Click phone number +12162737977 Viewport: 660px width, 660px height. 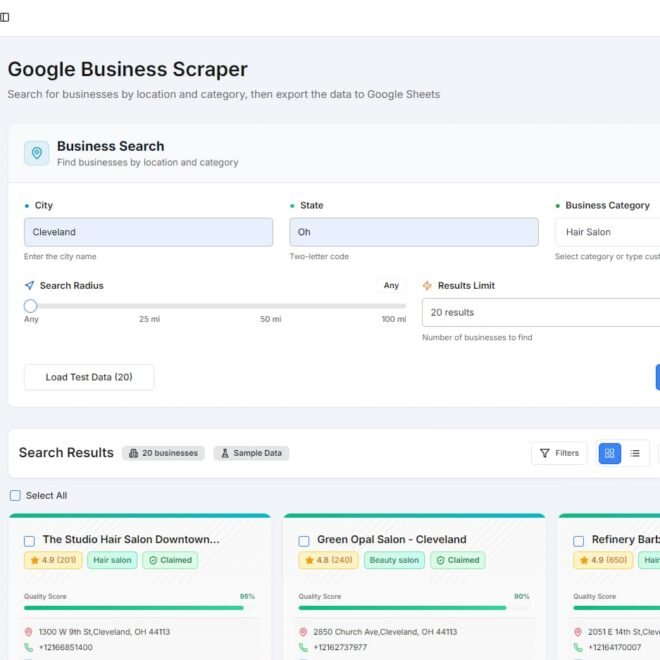(340, 647)
